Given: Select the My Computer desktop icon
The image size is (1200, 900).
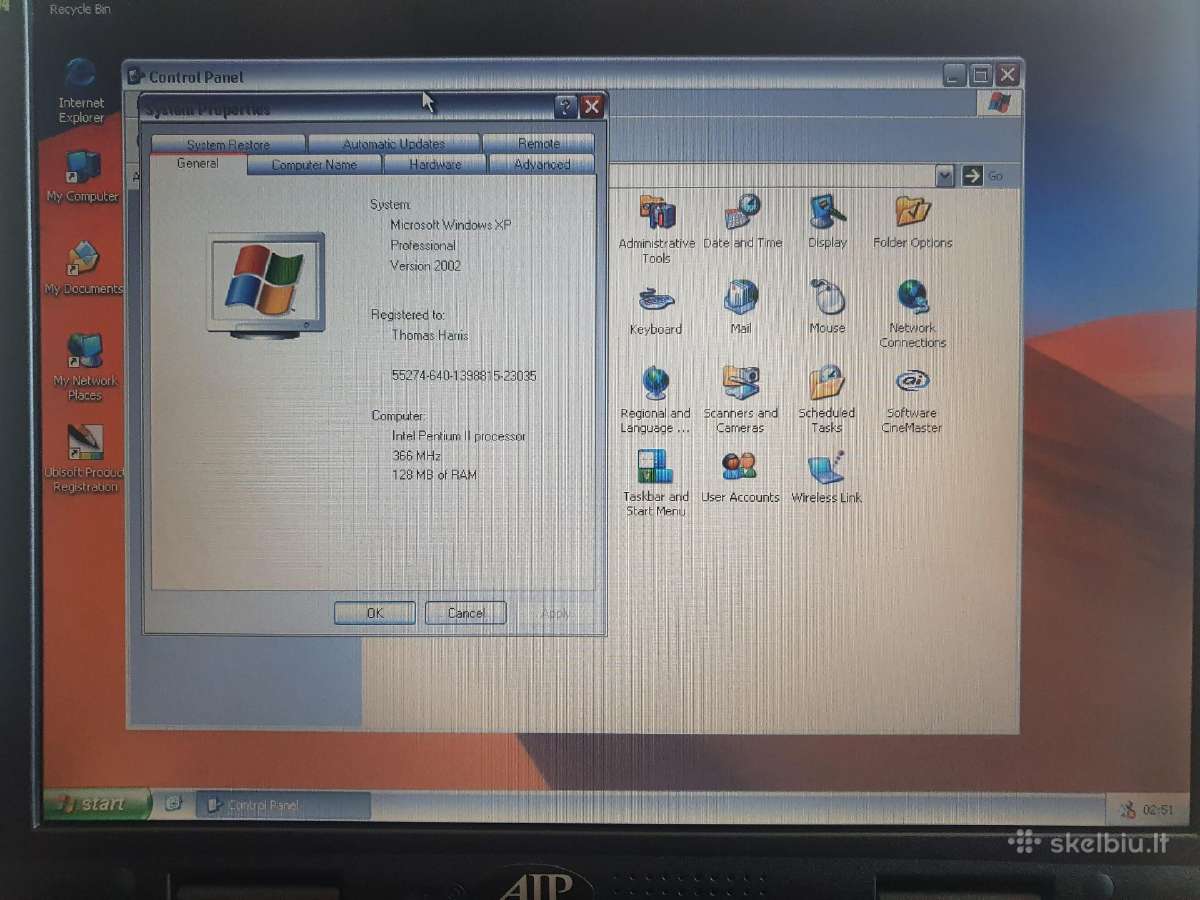Looking at the screenshot, I should (x=82, y=177).
